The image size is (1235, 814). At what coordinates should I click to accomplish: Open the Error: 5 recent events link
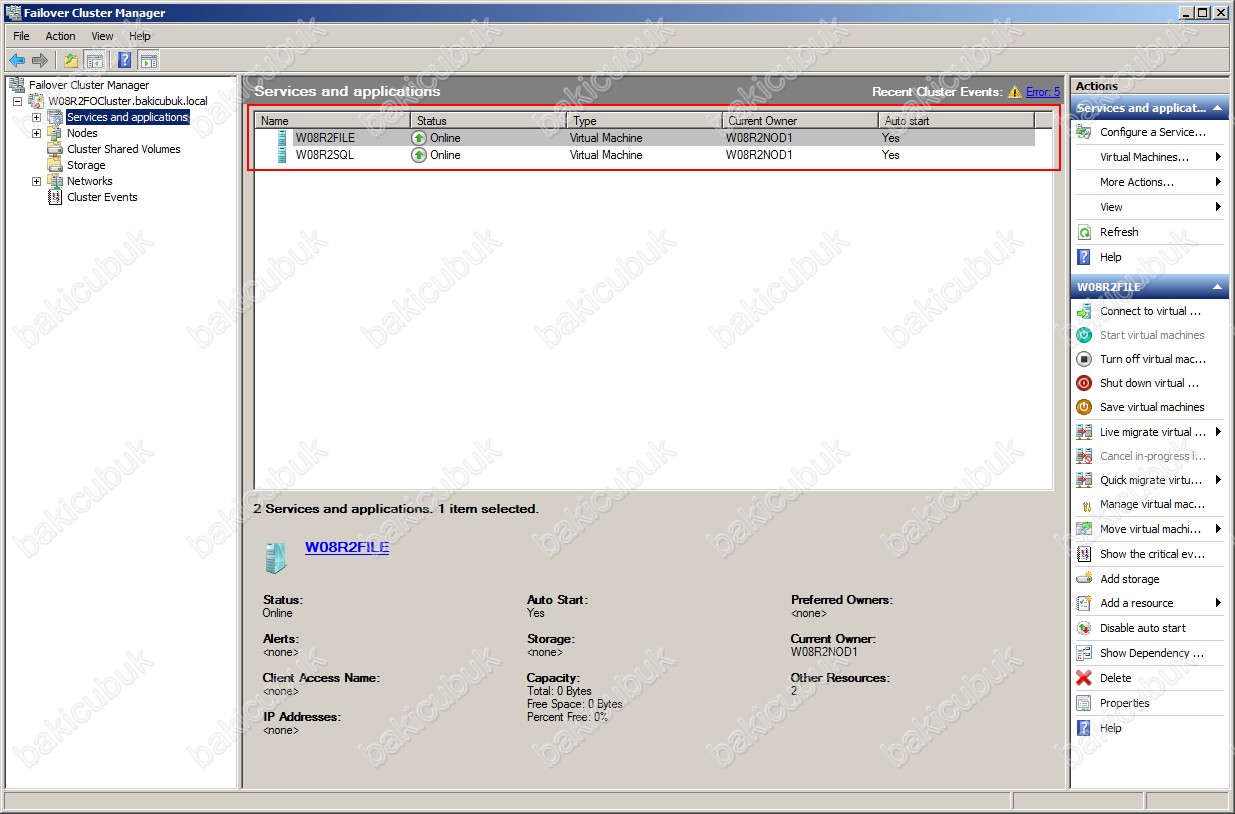click(1043, 92)
